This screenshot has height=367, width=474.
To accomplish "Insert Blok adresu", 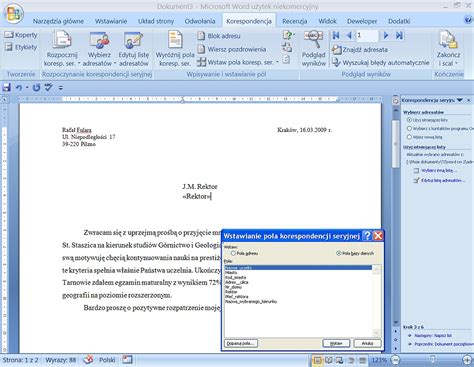I will (219, 36).
